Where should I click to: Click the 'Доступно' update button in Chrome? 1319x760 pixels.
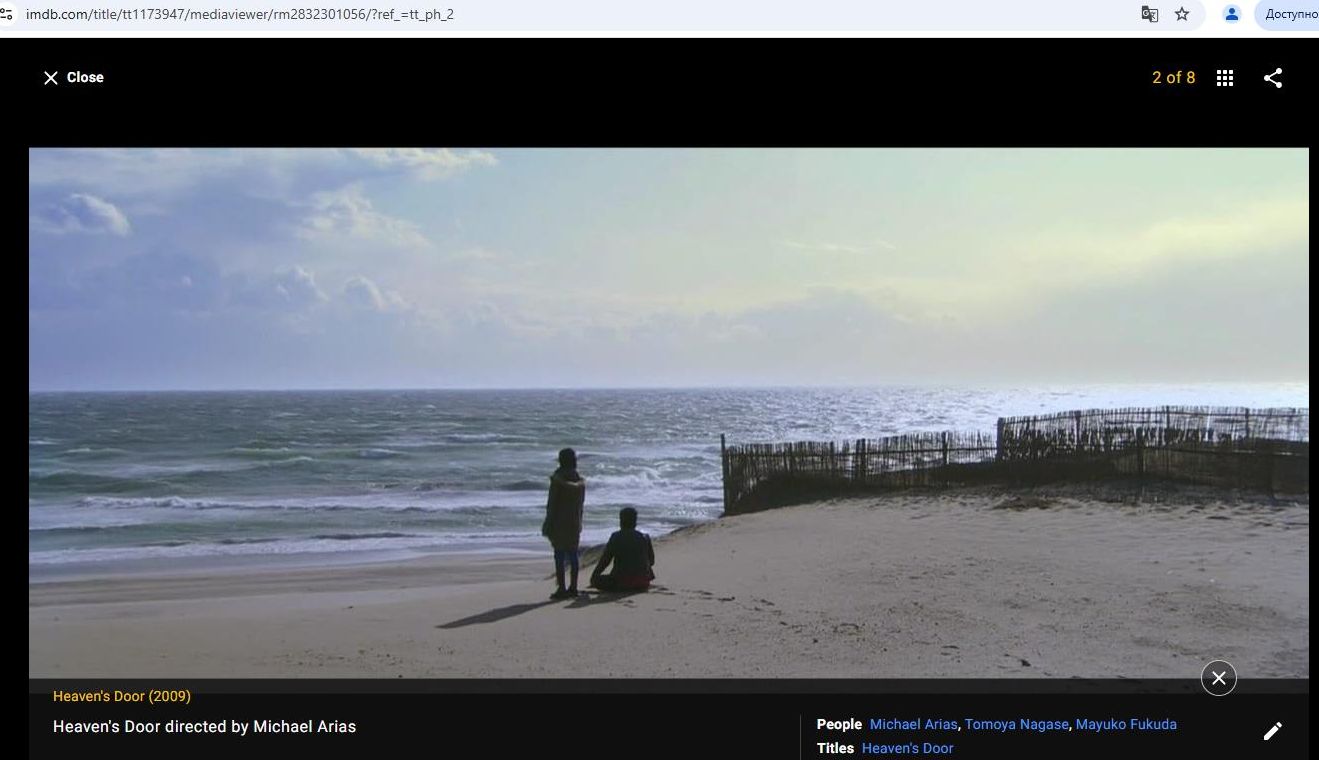[1288, 14]
